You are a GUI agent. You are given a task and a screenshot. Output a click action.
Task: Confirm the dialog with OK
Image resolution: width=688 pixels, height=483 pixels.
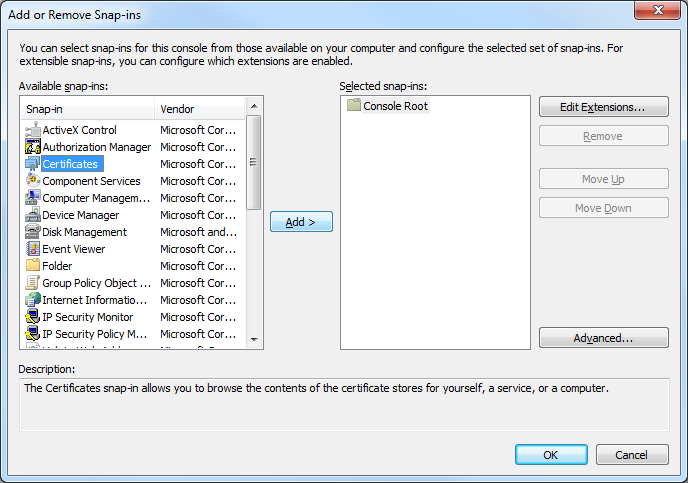tap(551, 455)
